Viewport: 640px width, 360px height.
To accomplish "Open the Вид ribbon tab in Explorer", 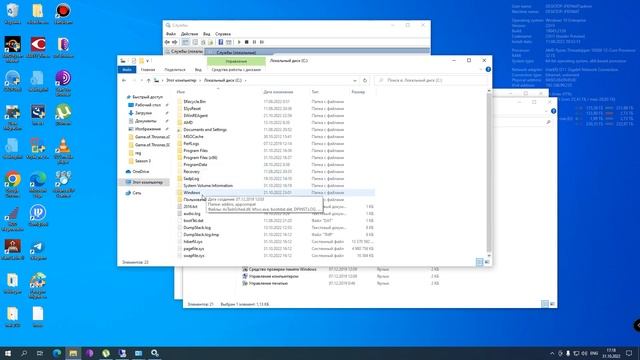I will pos(198,70).
